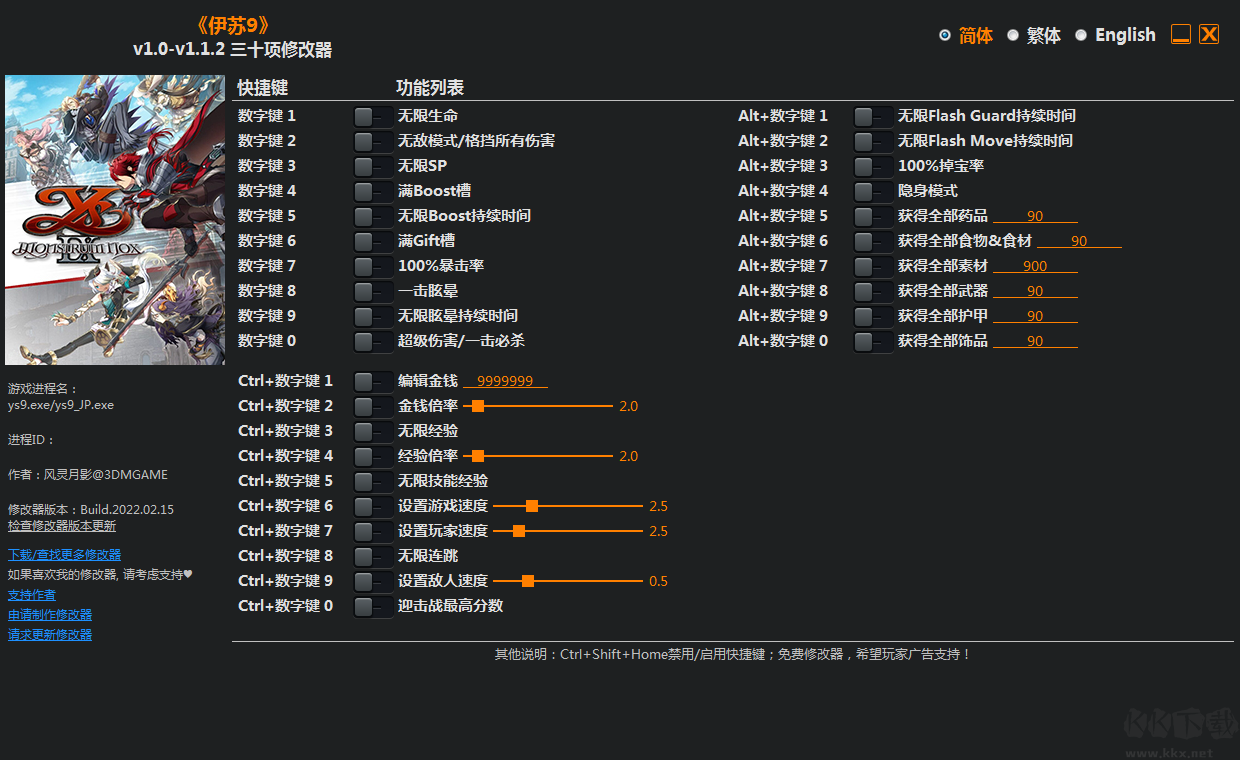Toggle 设置敌人速度 switch
The height and width of the screenshot is (760, 1240).
(x=373, y=582)
